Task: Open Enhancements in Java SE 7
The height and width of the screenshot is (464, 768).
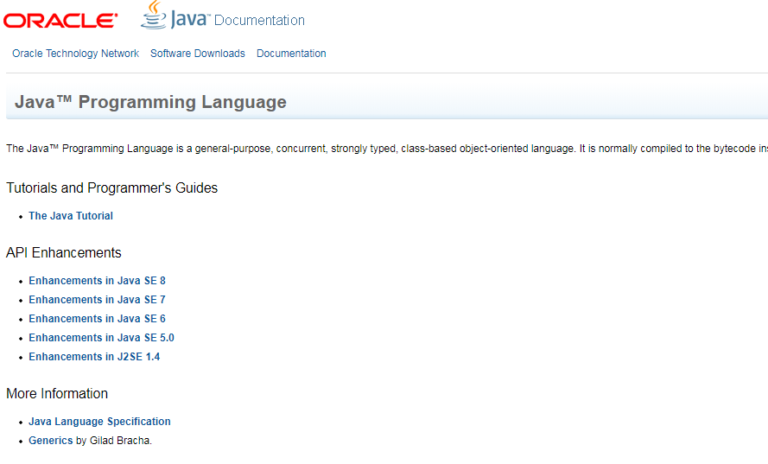Action: tap(97, 300)
